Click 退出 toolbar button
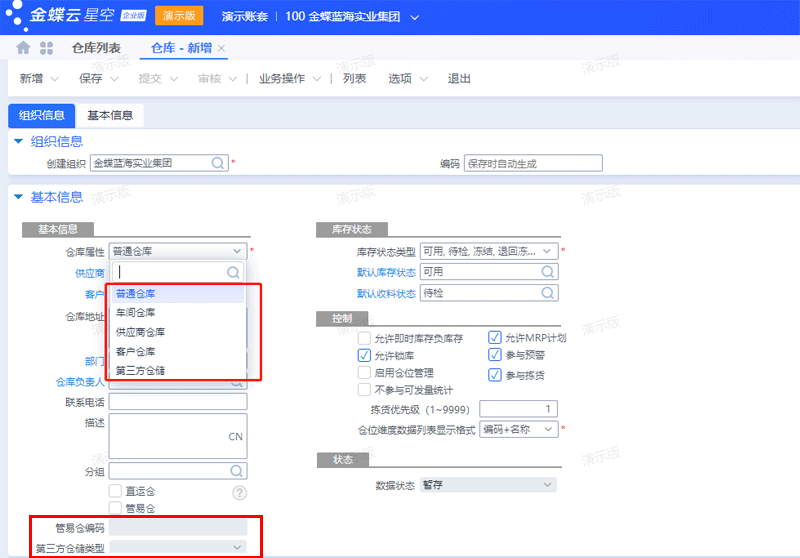800x558 pixels. [459, 79]
